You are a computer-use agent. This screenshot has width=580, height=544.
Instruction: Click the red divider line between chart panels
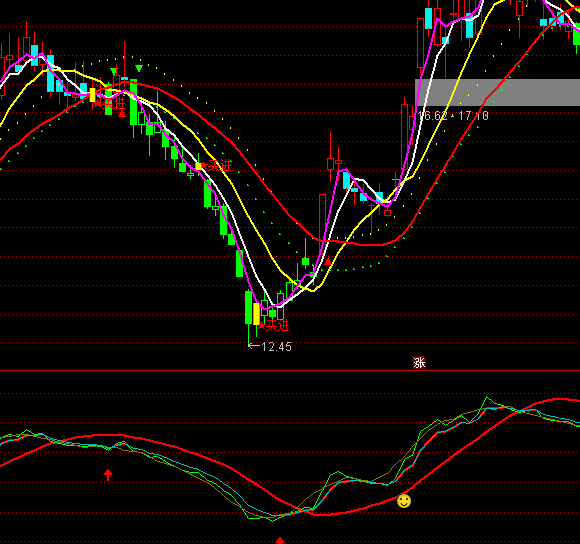pyautogui.click(x=290, y=370)
